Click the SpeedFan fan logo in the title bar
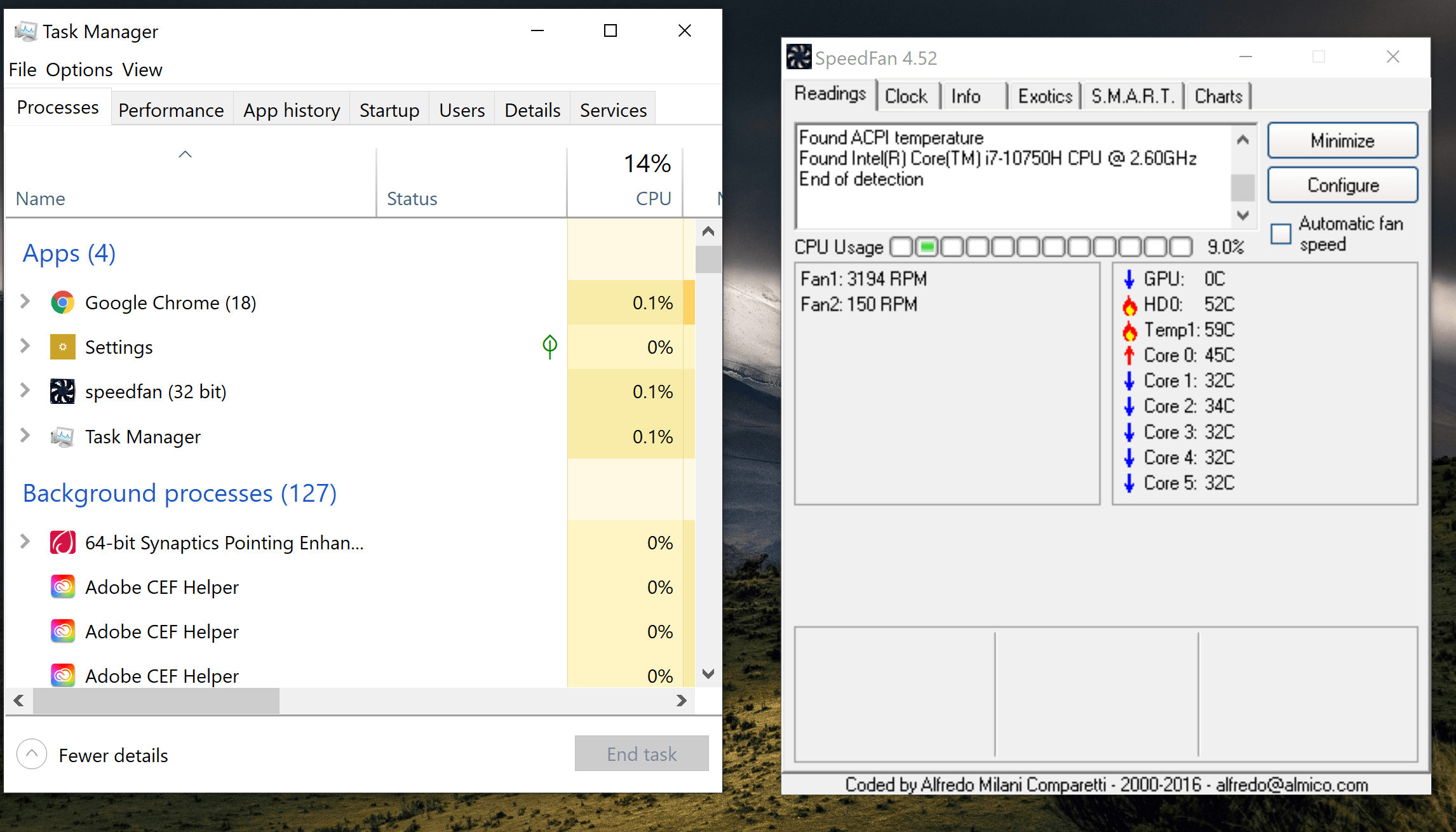 pos(799,57)
